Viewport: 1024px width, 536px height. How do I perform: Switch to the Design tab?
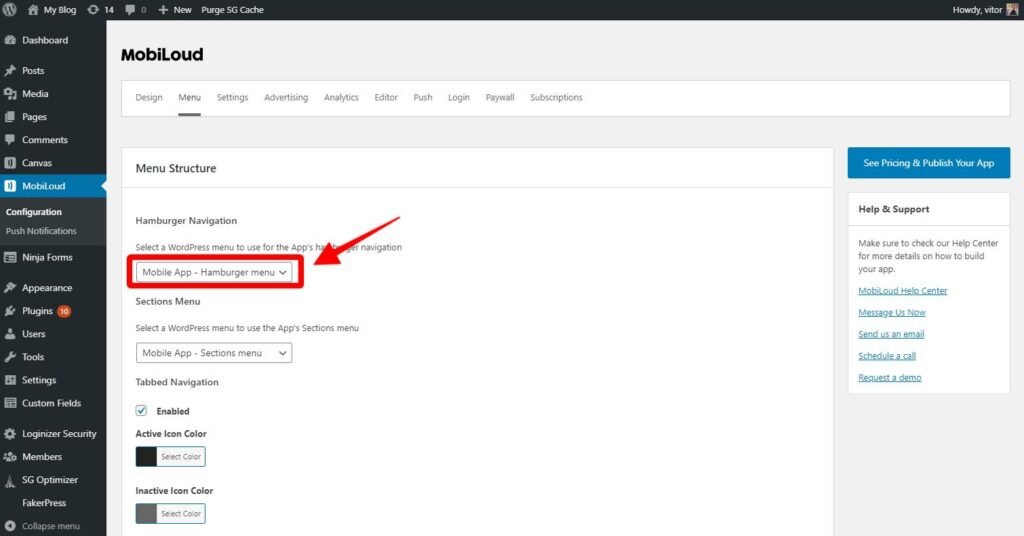[x=149, y=97]
